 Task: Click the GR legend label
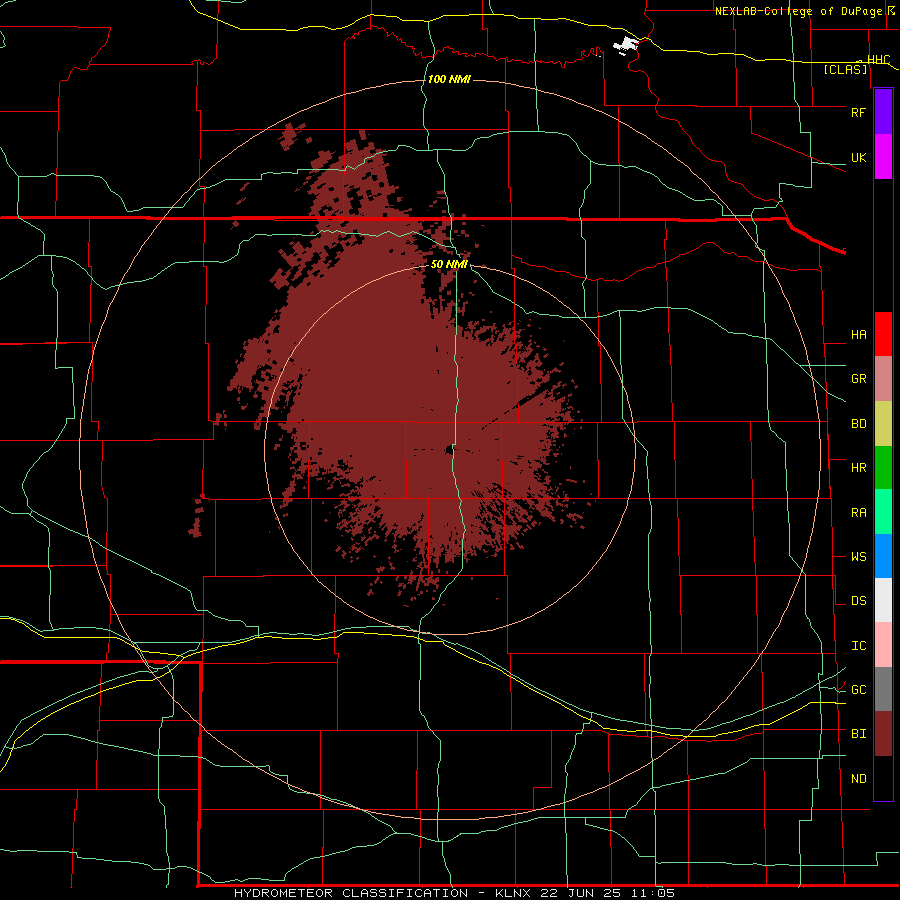(859, 379)
